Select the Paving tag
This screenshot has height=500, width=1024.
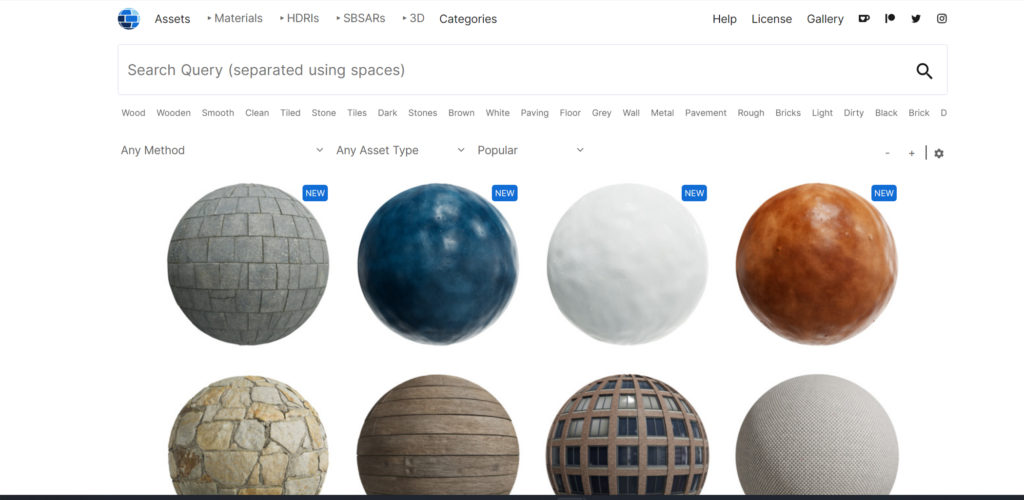(x=535, y=113)
